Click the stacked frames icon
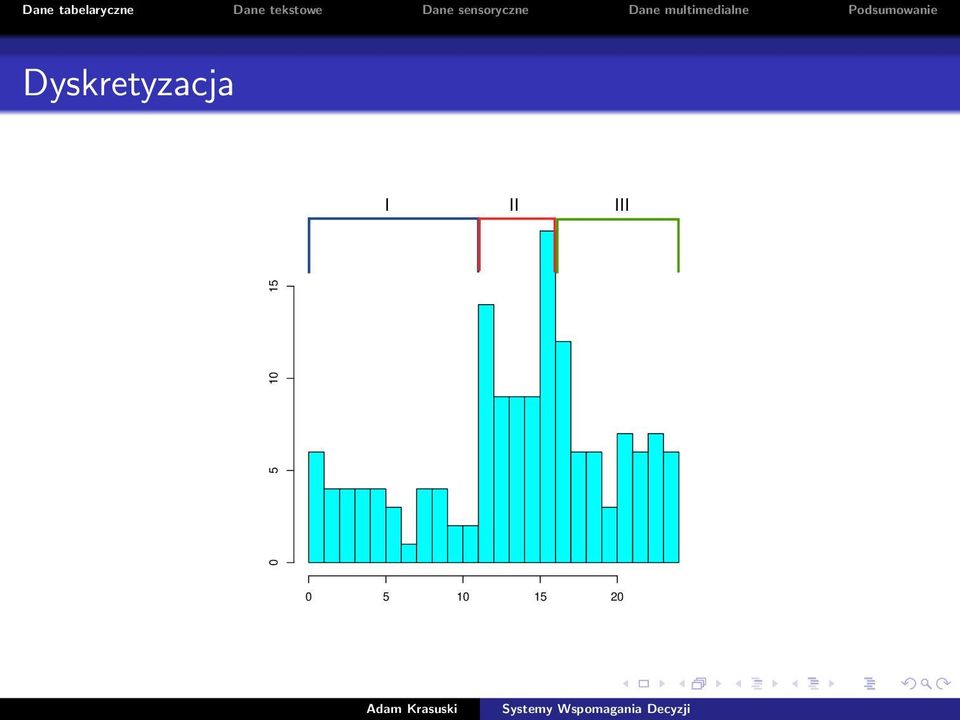 699,683
